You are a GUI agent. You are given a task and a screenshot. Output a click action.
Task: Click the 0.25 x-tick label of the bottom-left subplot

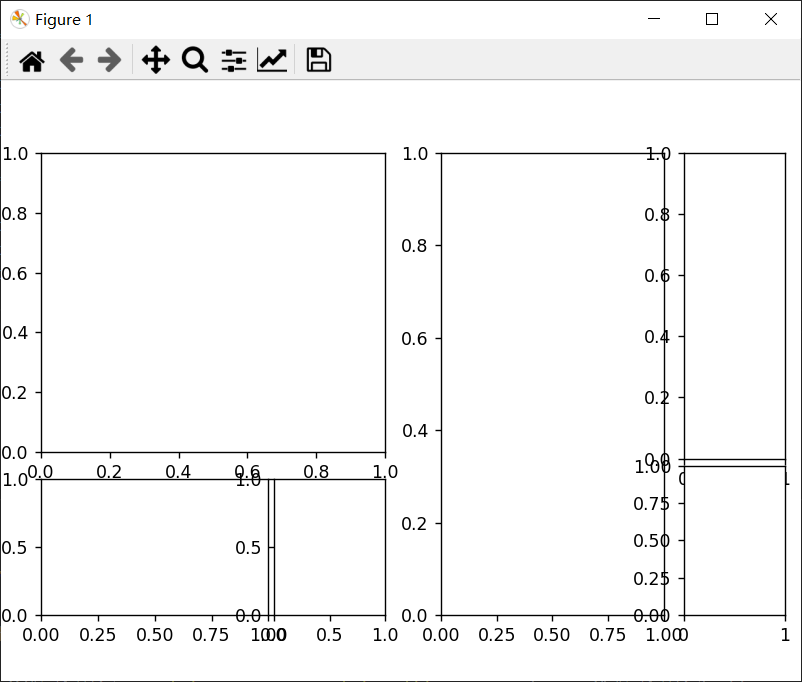pyautogui.click(x=97, y=635)
